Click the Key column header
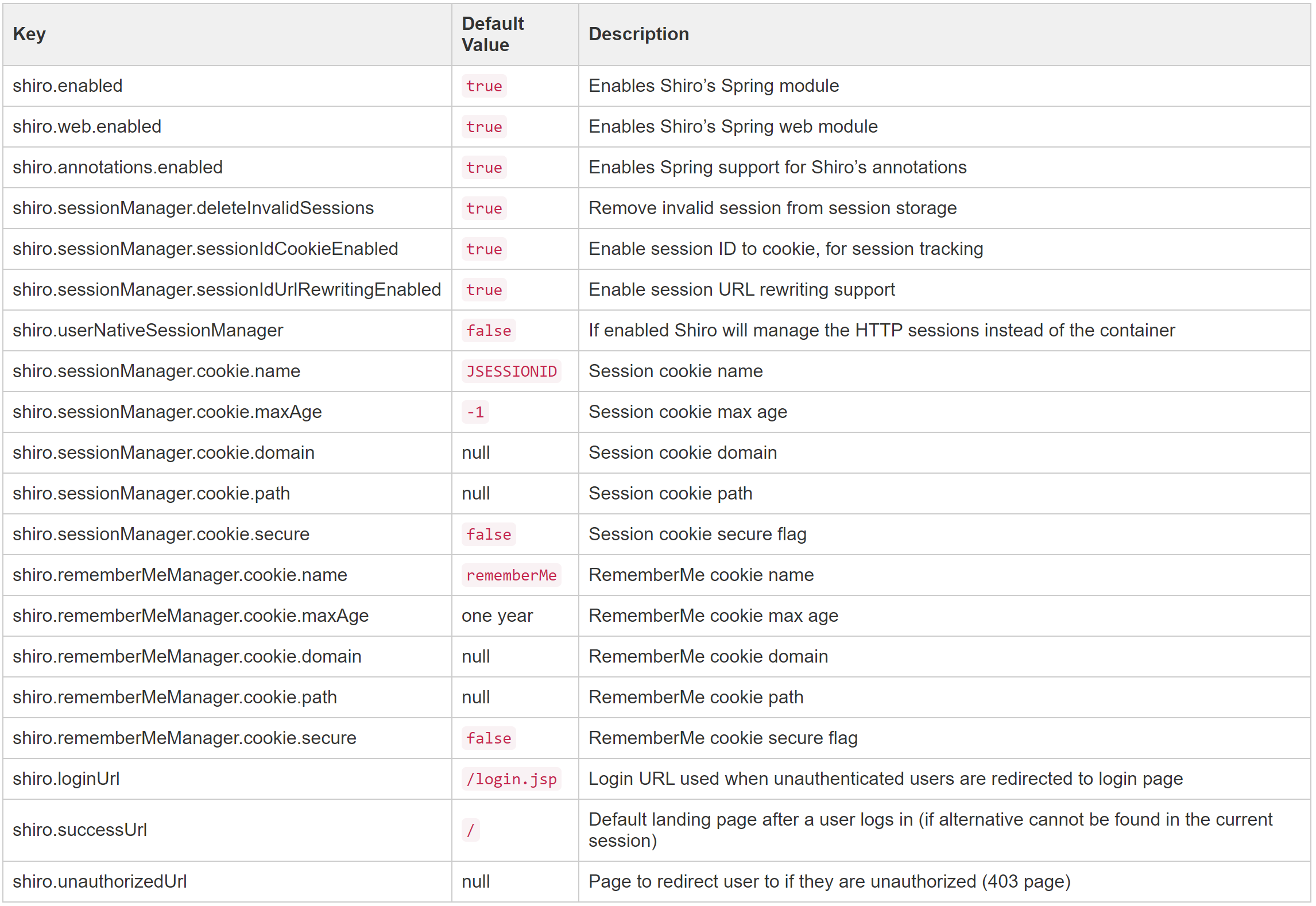The width and height of the screenshot is (1316, 906). click(29, 34)
